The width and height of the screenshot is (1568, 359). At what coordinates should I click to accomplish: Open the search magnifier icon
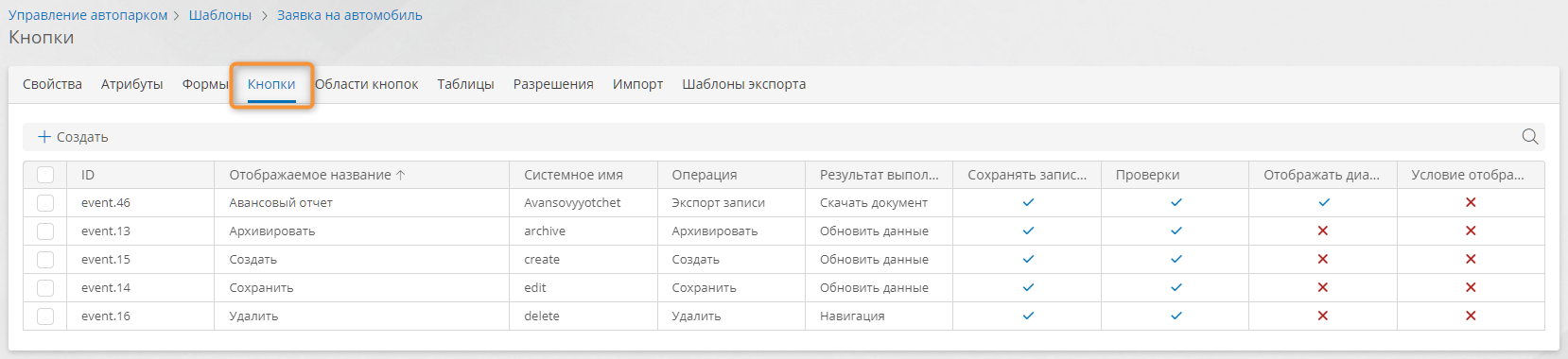pyautogui.click(x=1529, y=137)
